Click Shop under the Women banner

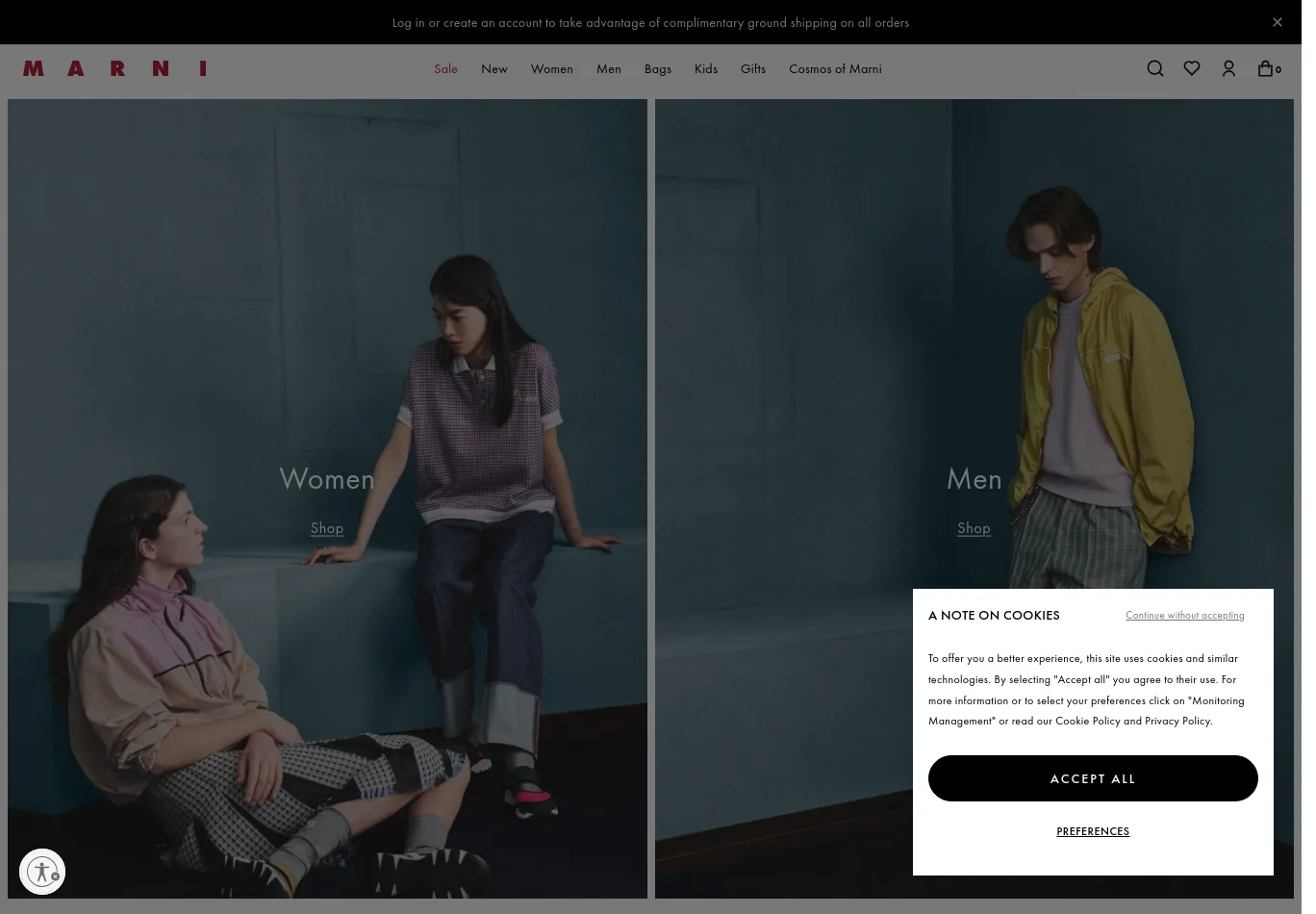tap(327, 527)
